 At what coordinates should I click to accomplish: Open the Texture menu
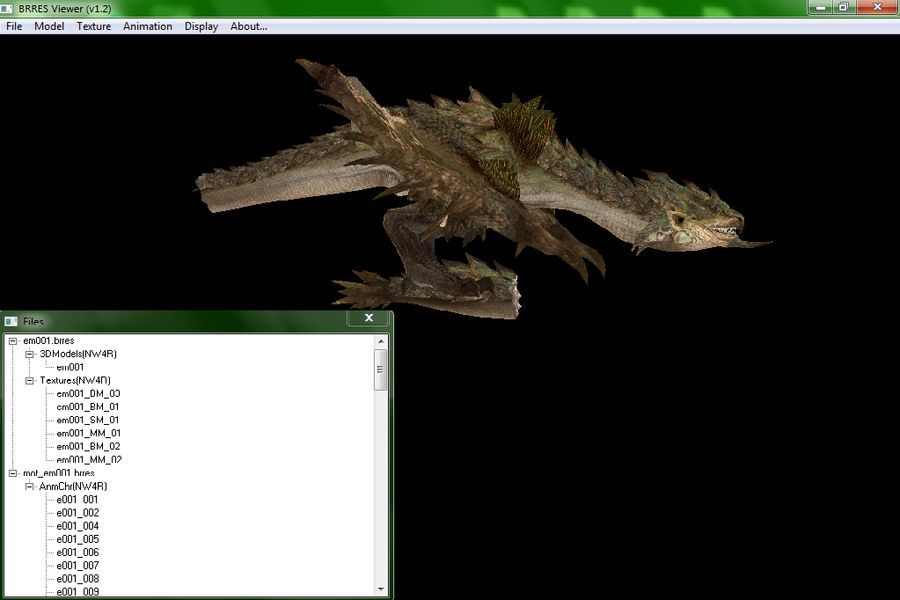94,26
